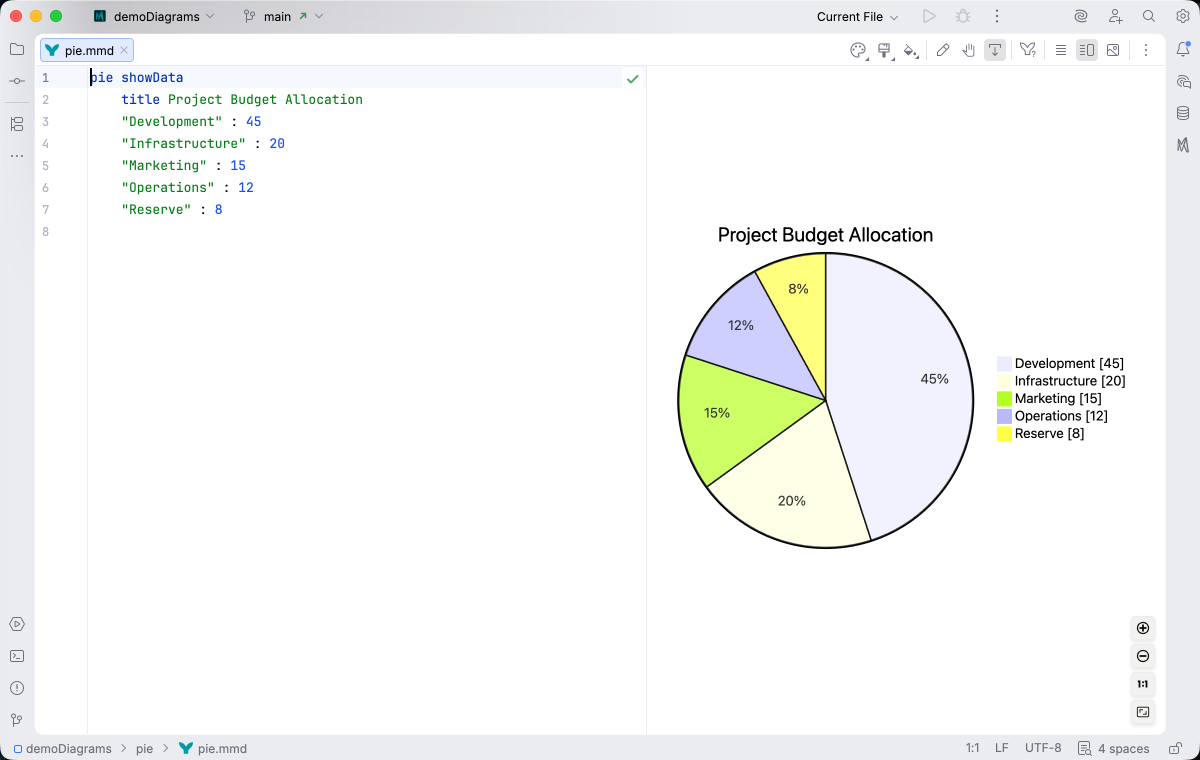1200x760 pixels.
Task: Switch to editor-only view mode
Action: tap(1061, 50)
